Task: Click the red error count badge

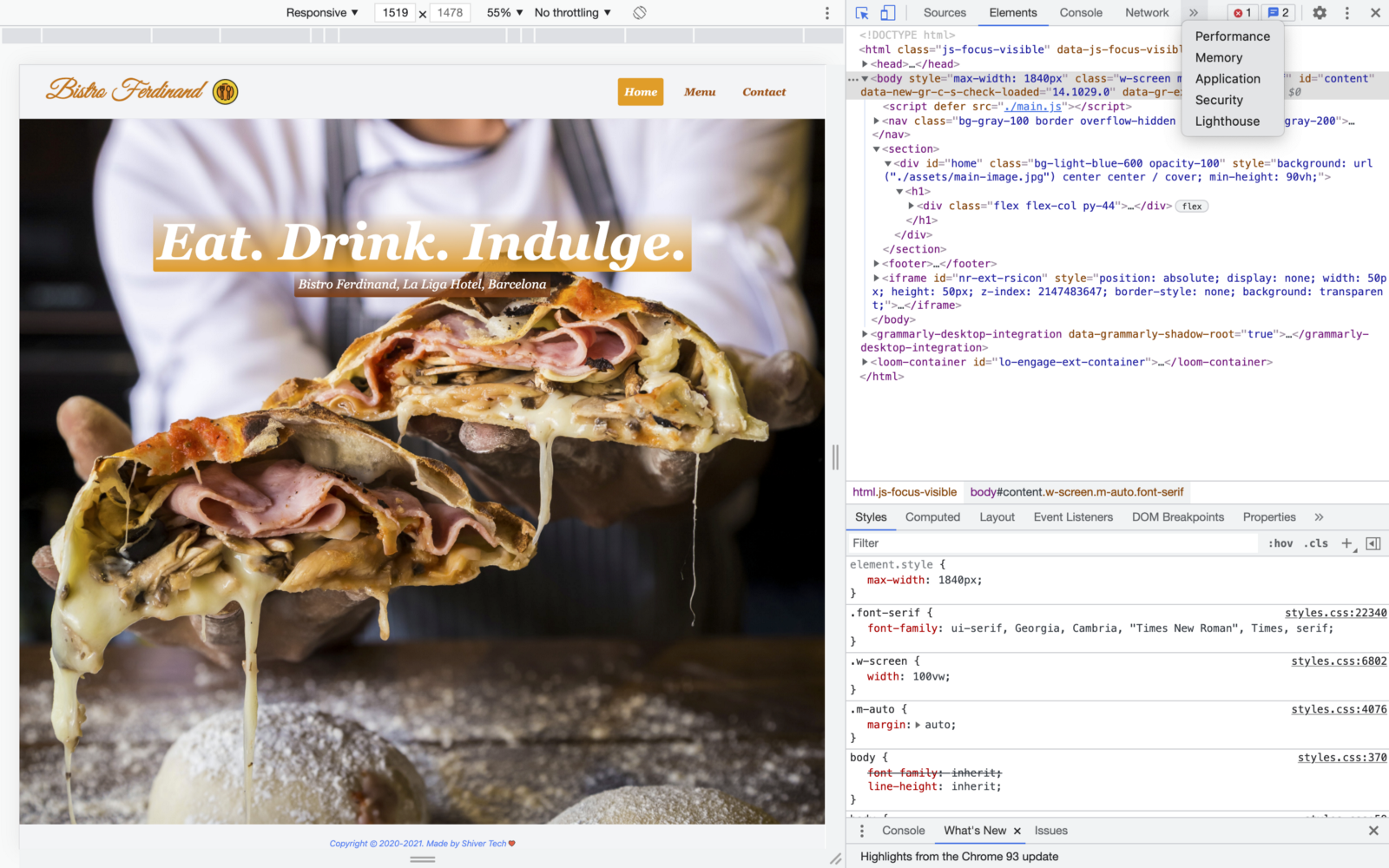Action: coord(1242,13)
